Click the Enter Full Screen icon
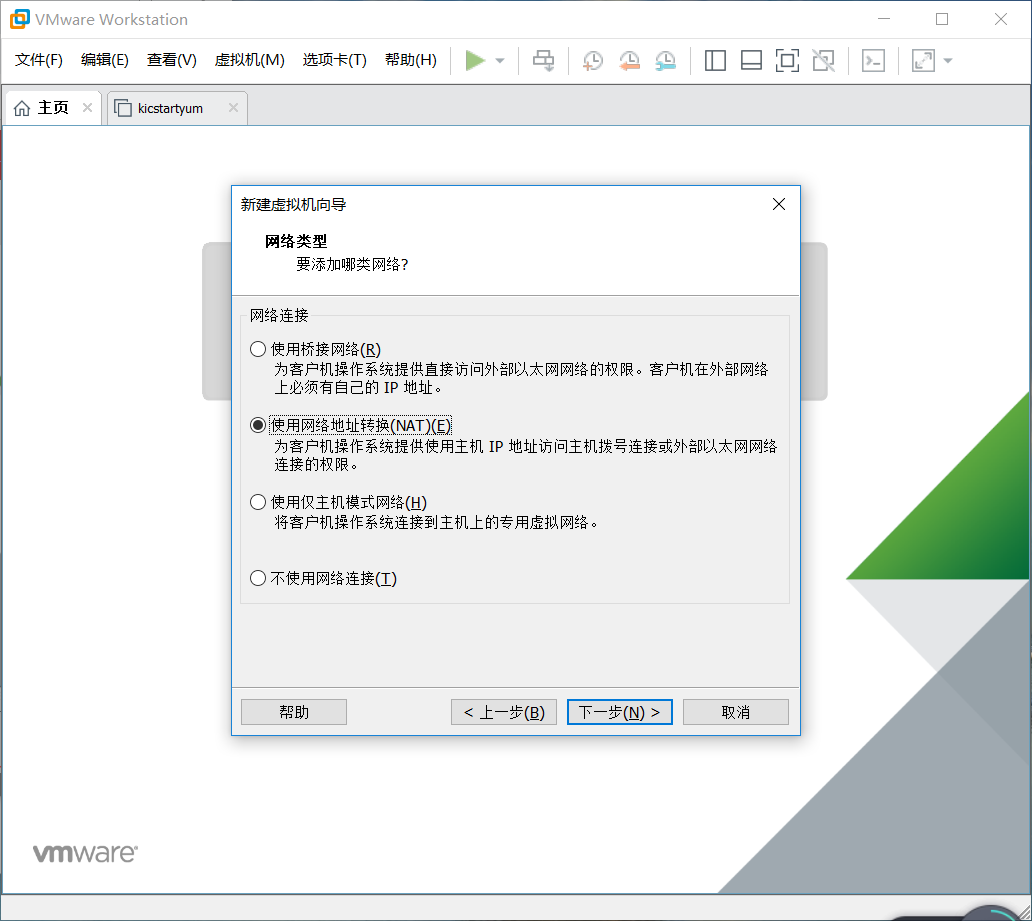 pyautogui.click(x=787, y=61)
